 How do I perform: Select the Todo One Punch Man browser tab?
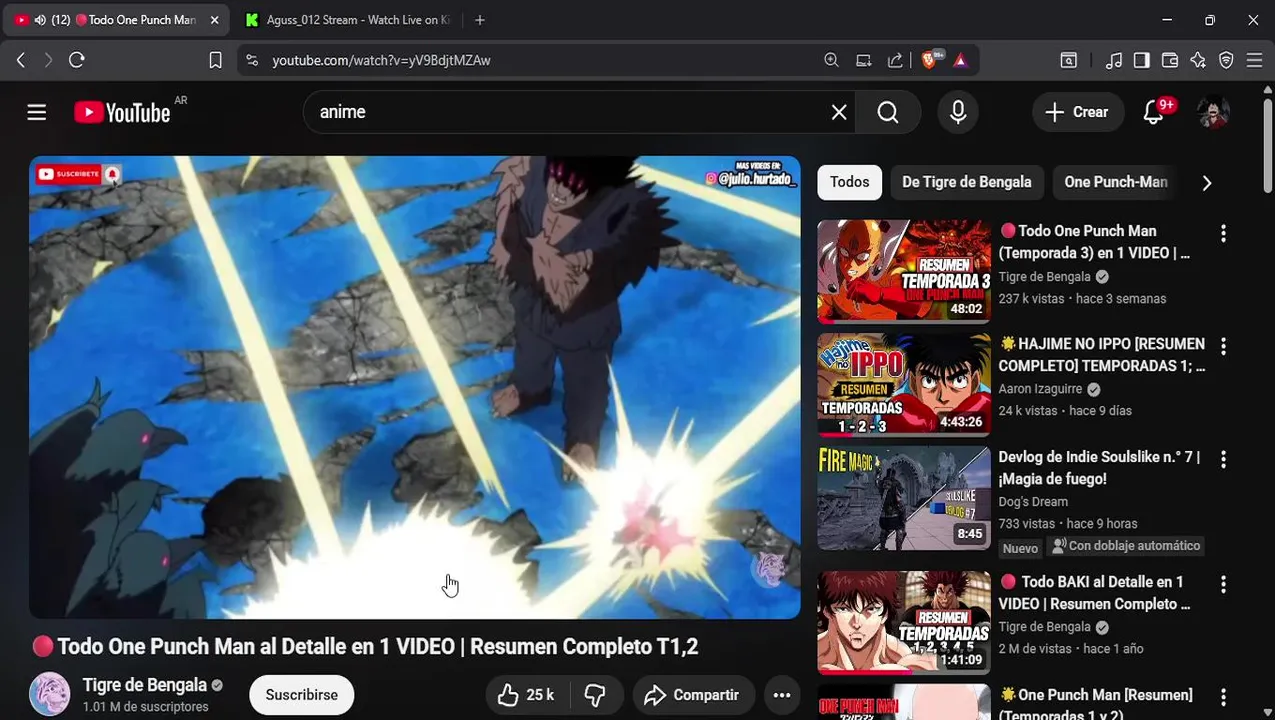pos(118,20)
